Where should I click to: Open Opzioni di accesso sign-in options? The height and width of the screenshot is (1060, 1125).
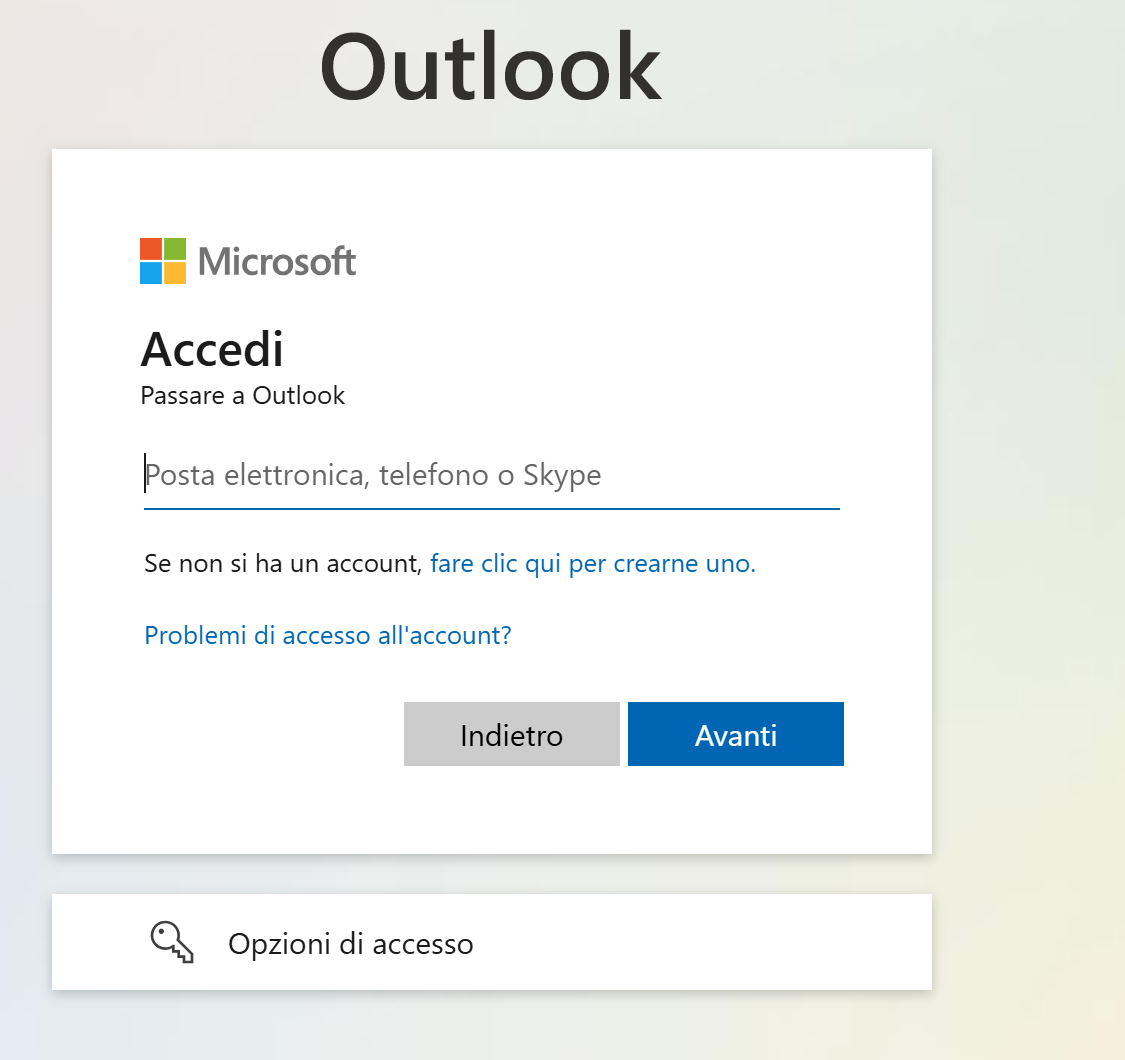tap(491, 942)
